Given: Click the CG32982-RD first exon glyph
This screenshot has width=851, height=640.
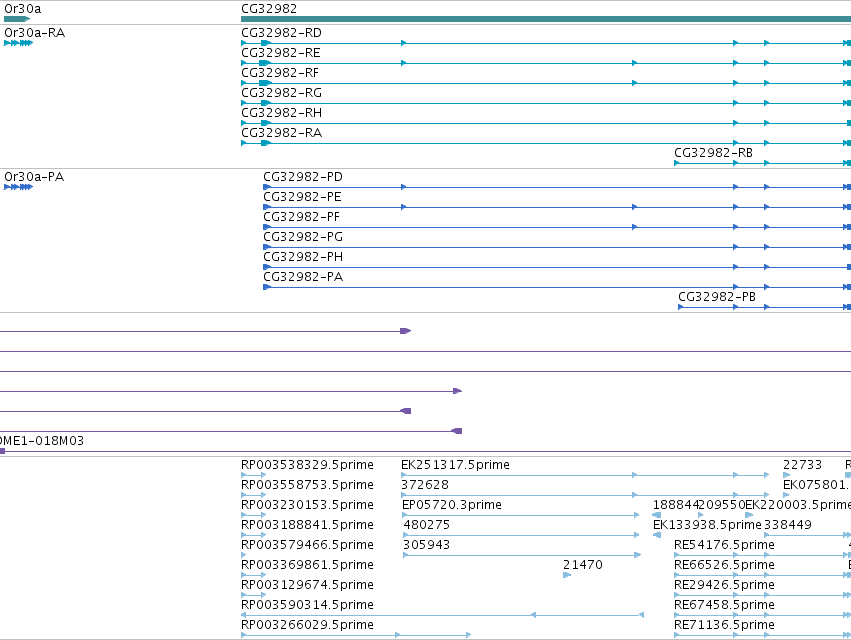Looking at the screenshot, I should pos(244,43).
